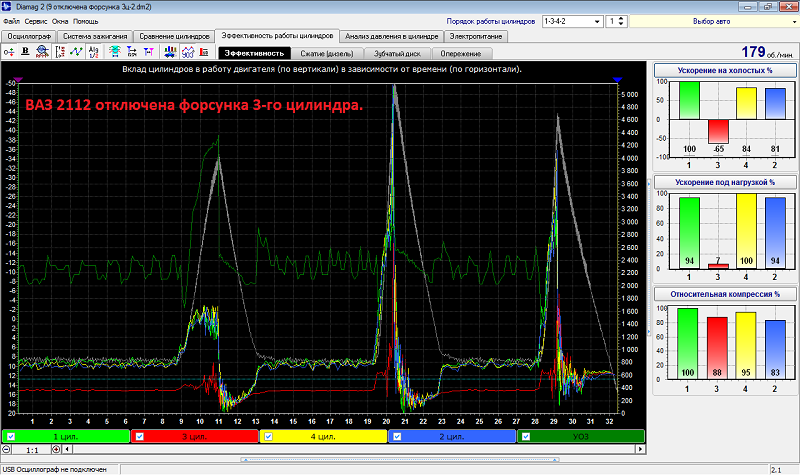
Task: Click the 900 graph toolbar icon
Action: point(188,52)
